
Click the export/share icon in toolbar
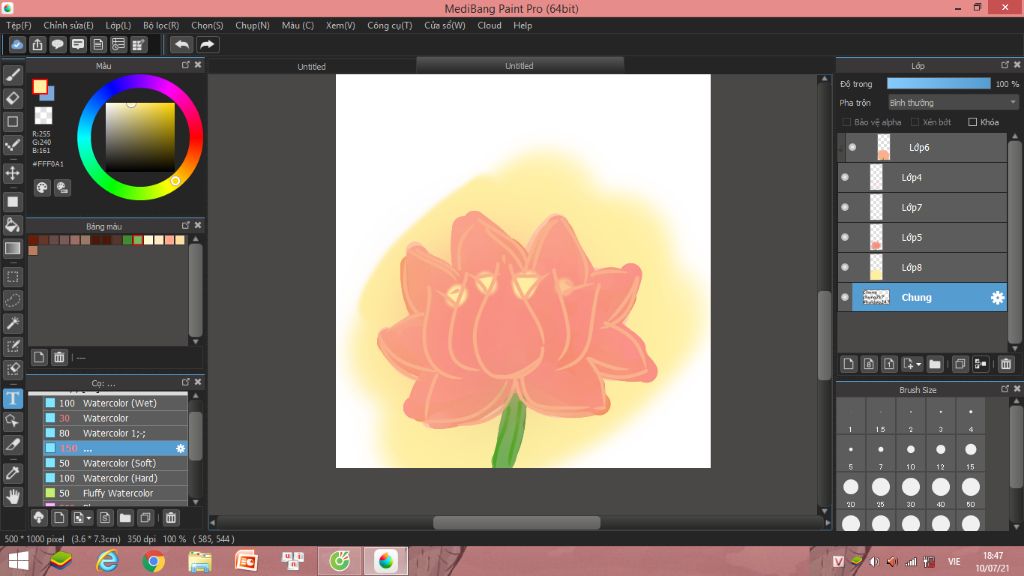click(37, 44)
